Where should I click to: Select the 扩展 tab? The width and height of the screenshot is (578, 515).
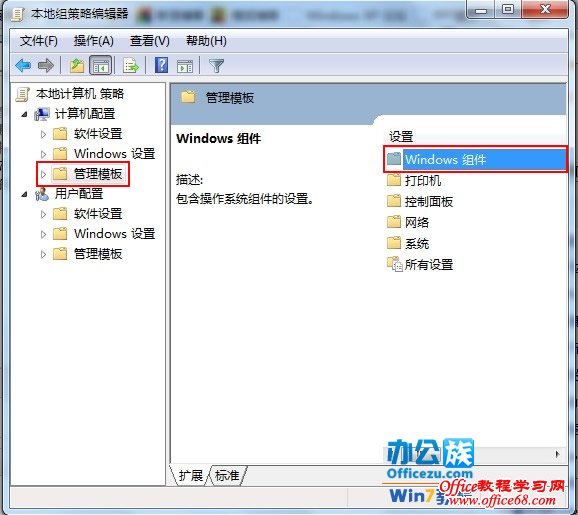click(191, 475)
